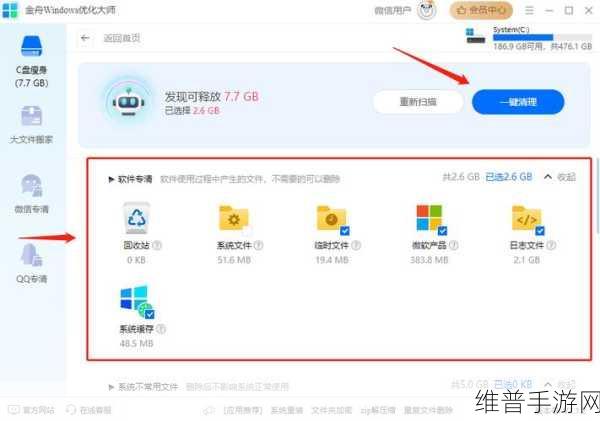The image size is (600, 421).
Task: Click the 48.5 MB size text
Action: coord(136,344)
